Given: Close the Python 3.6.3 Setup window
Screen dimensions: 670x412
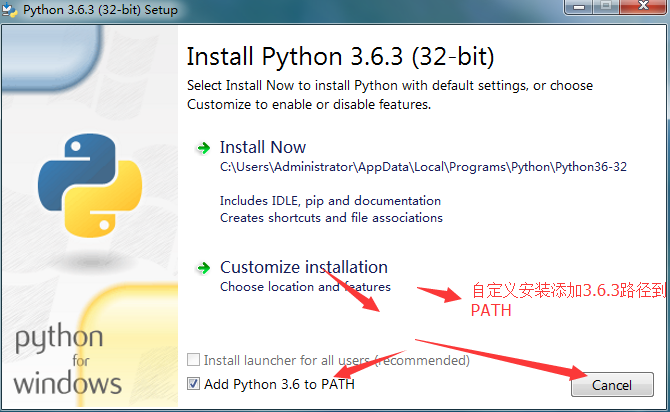Looking at the screenshot, I should point(643,7).
